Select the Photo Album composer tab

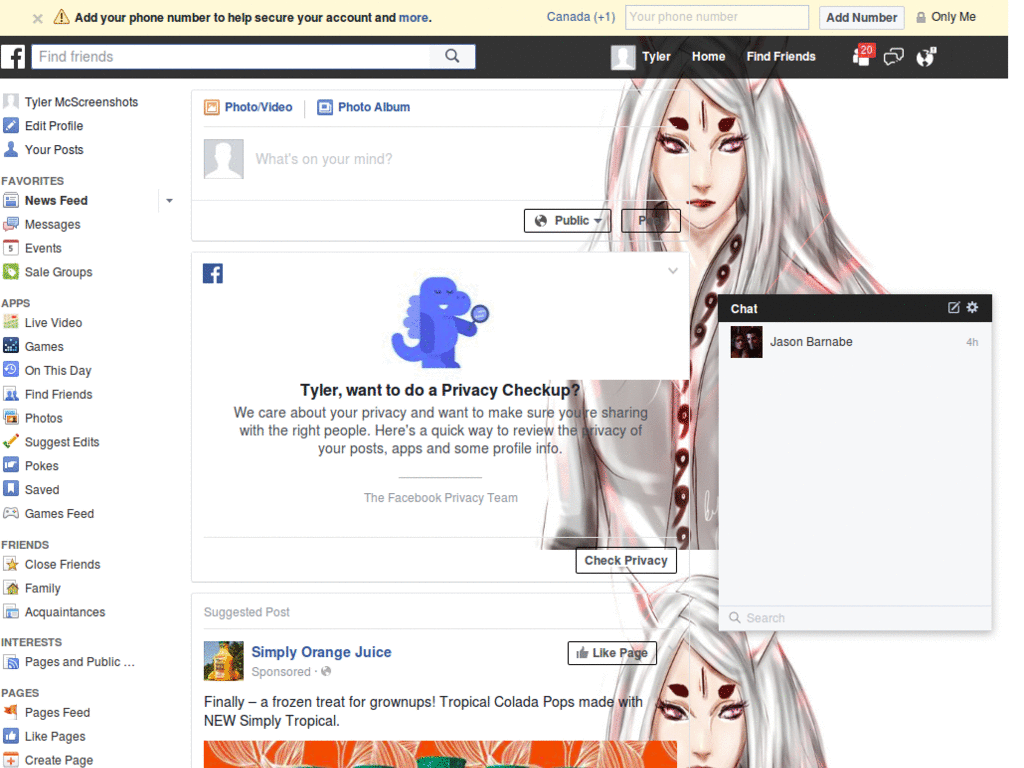[364, 107]
